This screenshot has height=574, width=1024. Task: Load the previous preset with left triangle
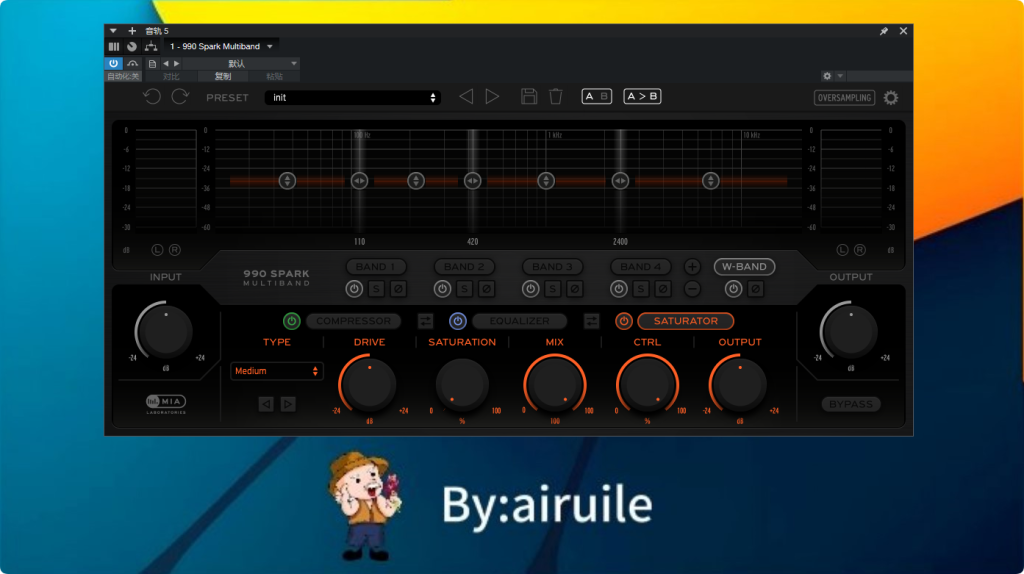click(x=466, y=97)
